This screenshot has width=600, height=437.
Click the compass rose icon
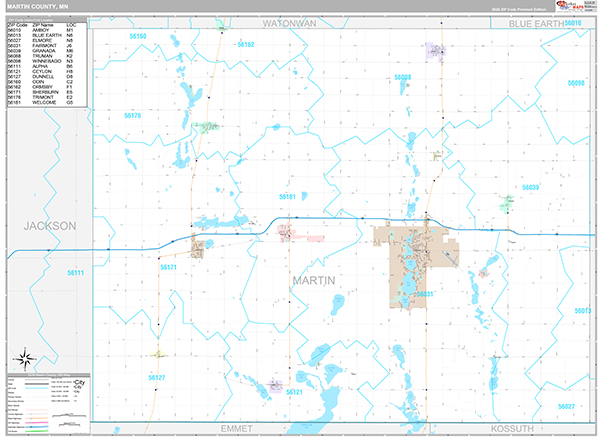(x=23, y=357)
